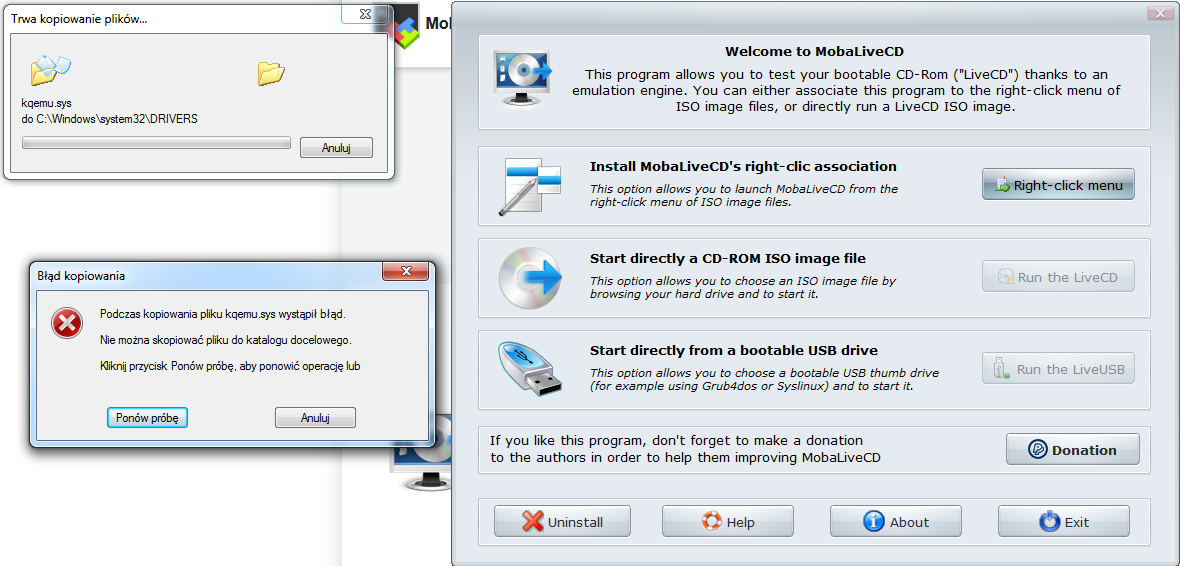Click Ponów próbę to retry copying
The width and height of the screenshot is (1180, 566).
coord(147,417)
